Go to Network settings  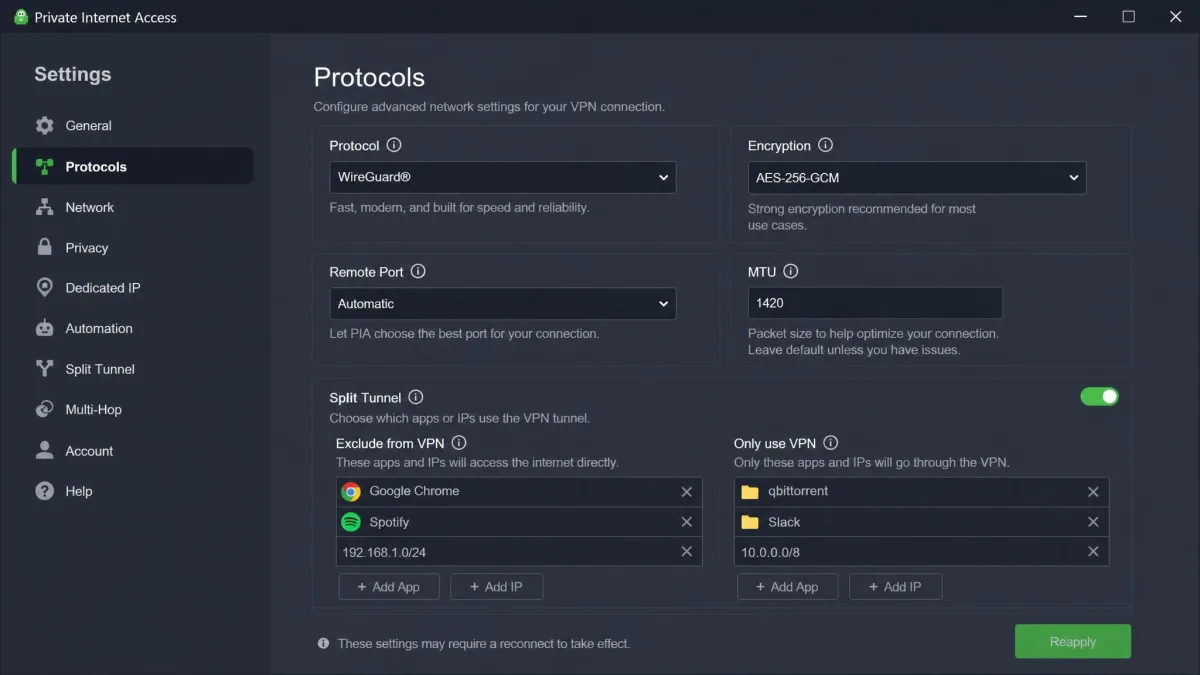pyautogui.click(x=132, y=207)
